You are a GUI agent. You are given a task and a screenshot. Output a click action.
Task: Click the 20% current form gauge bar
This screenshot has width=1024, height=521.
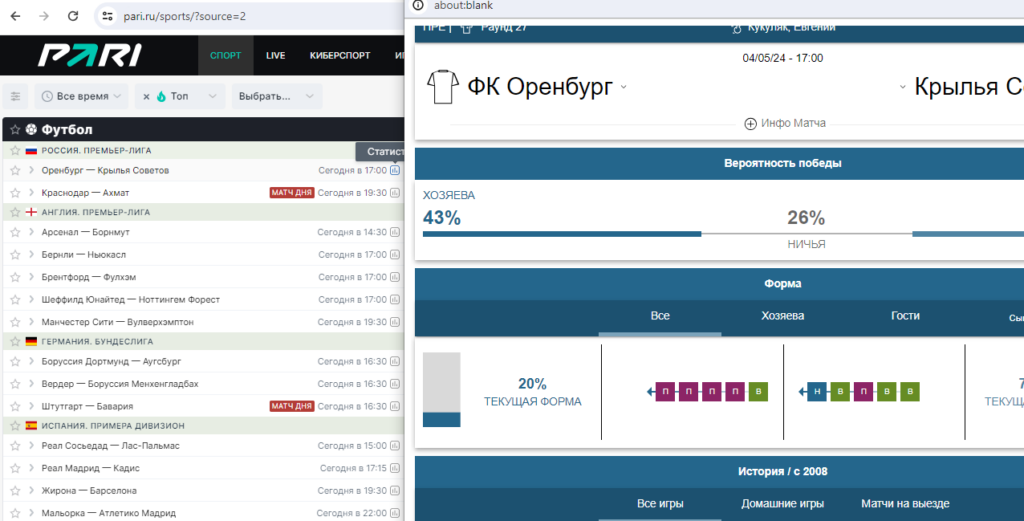coord(441,390)
